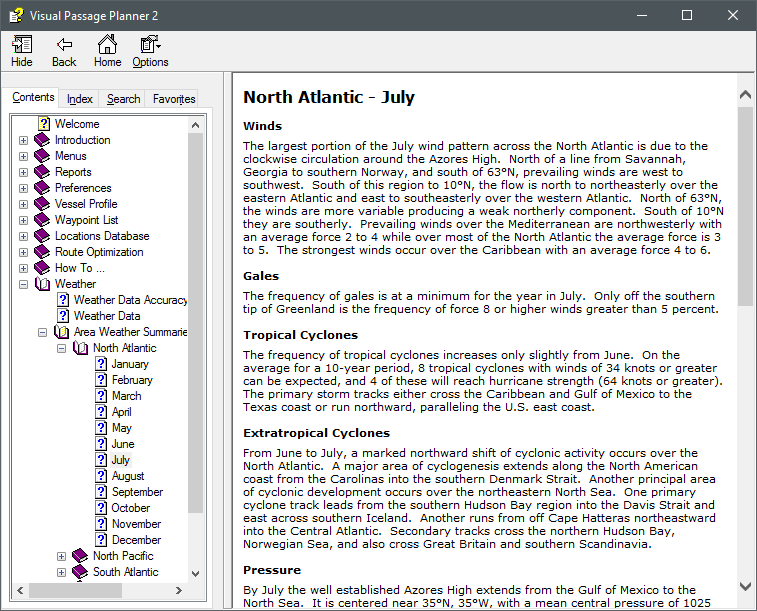Viewport: 757px width, 611px height.
Task: Click the purple book icon beside Introduction
Action: point(42,140)
